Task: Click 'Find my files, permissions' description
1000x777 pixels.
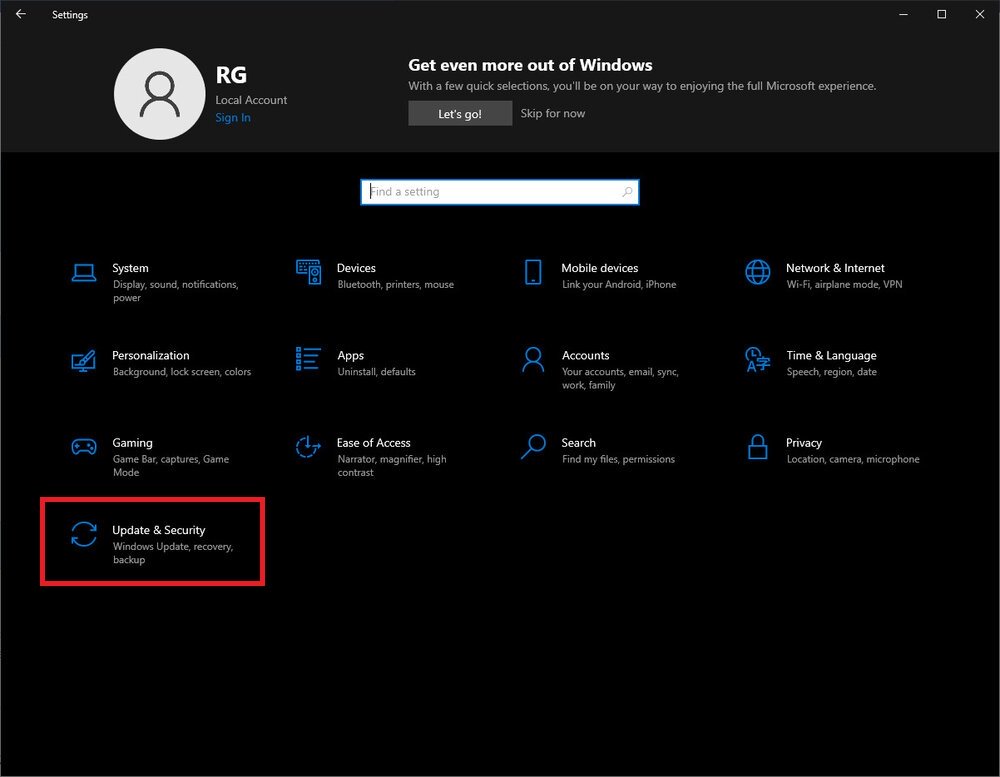Action: click(x=618, y=459)
